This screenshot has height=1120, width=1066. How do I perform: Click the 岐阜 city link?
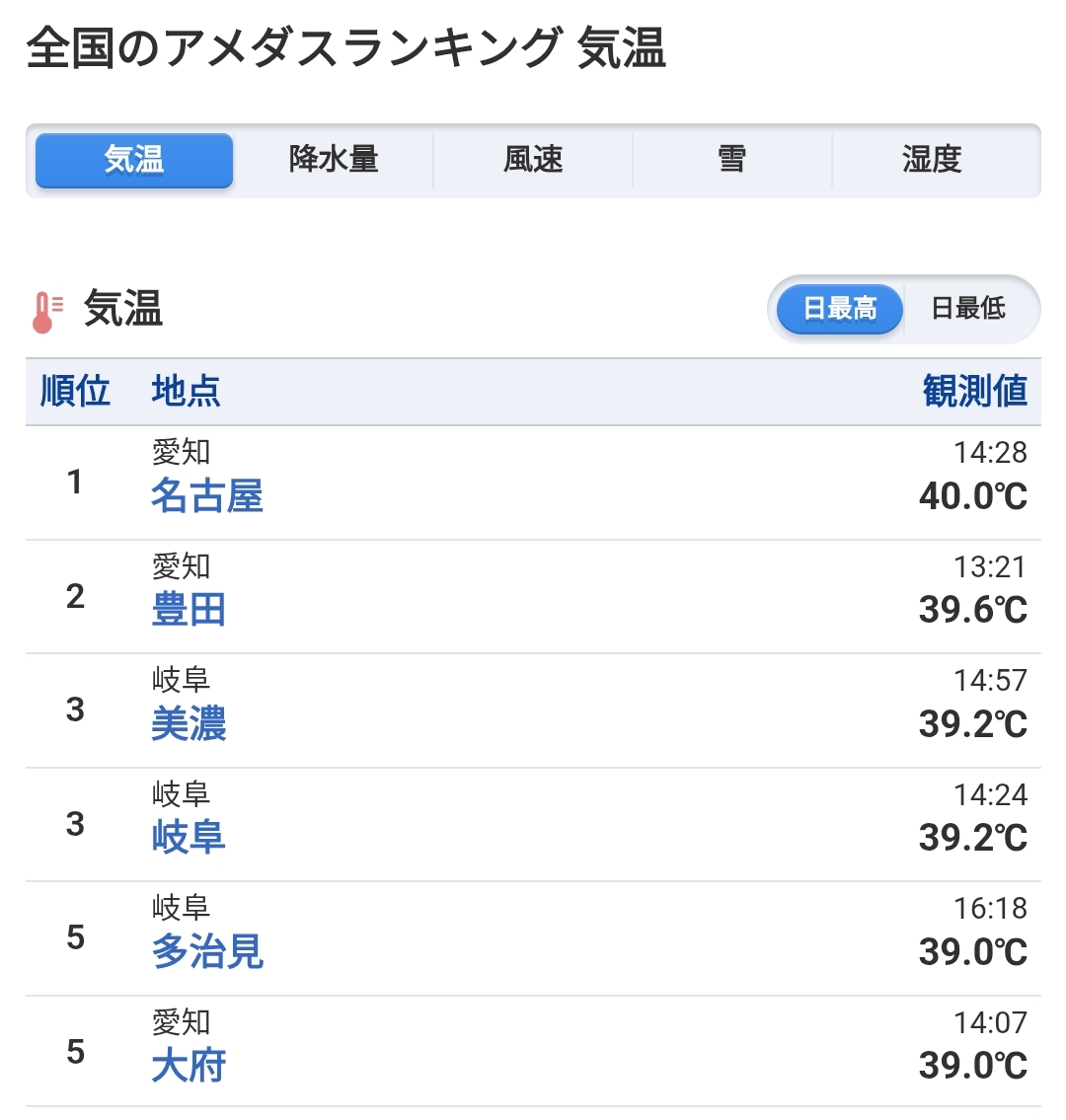(189, 838)
